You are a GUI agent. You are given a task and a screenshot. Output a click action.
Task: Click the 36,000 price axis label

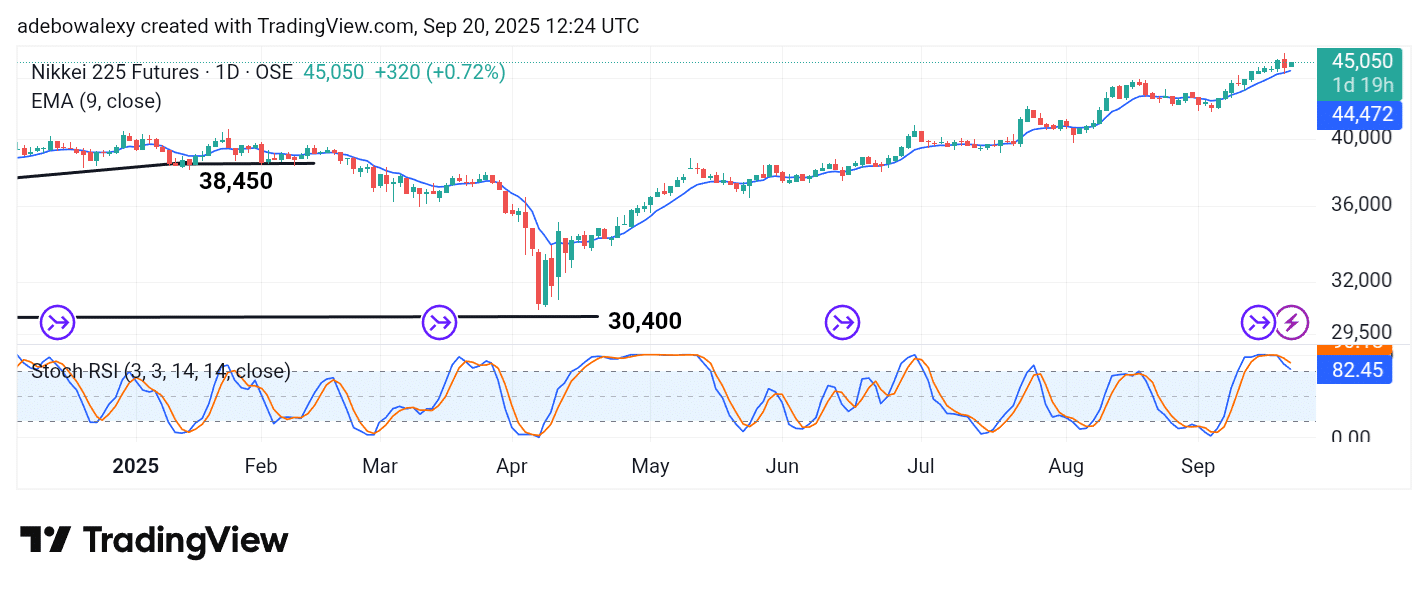1361,204
